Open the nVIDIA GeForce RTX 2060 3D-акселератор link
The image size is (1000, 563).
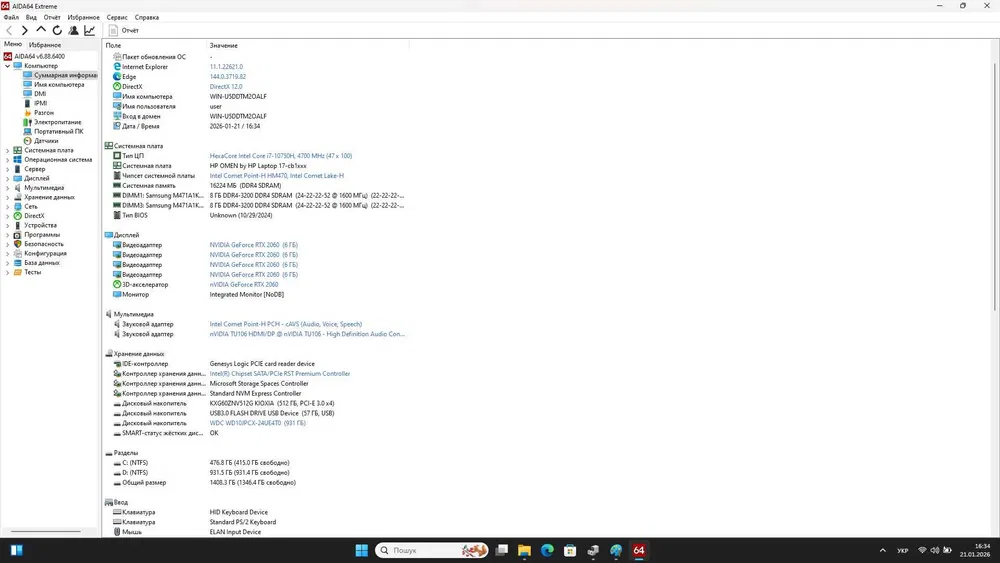(244, 284)
